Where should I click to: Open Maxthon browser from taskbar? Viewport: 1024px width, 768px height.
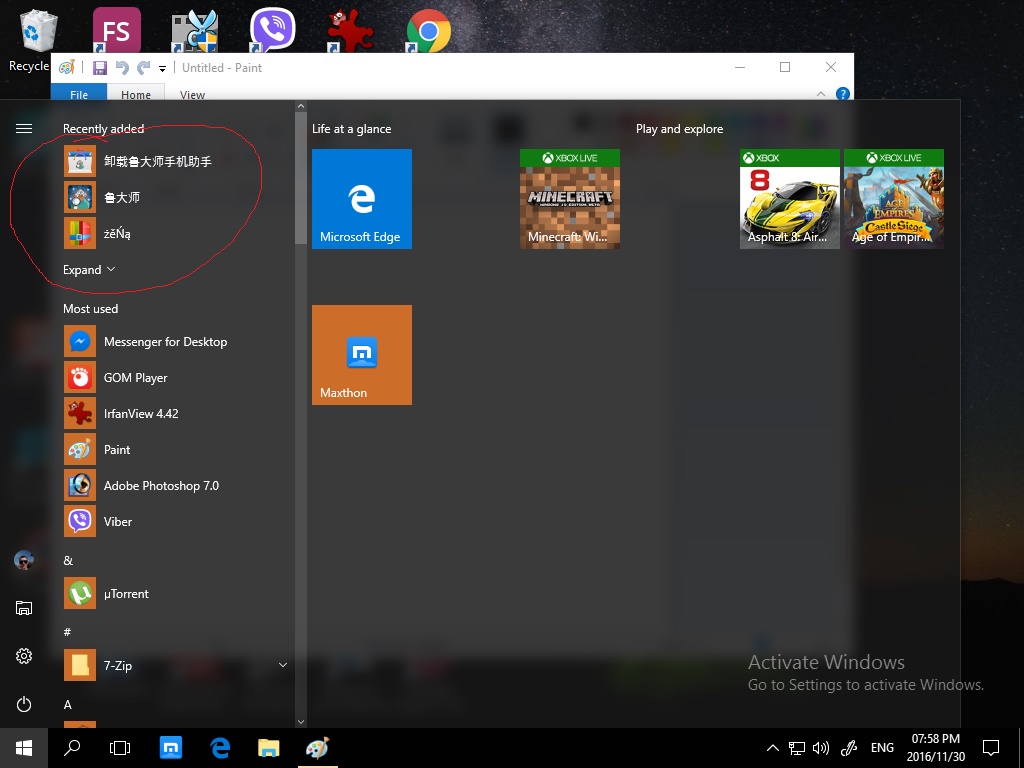click(x=171, y=748)
